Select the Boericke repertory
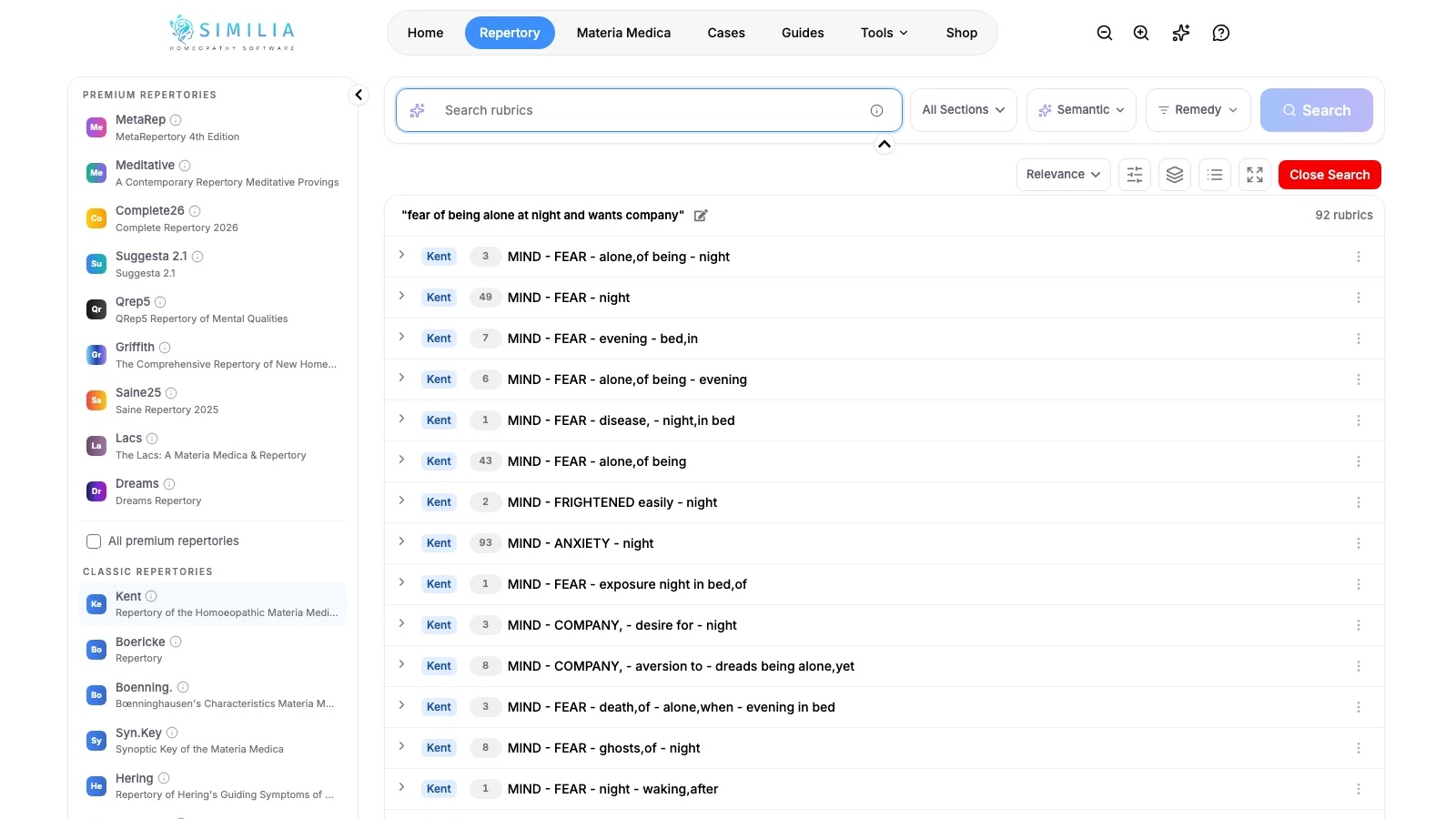 (213, 650)
